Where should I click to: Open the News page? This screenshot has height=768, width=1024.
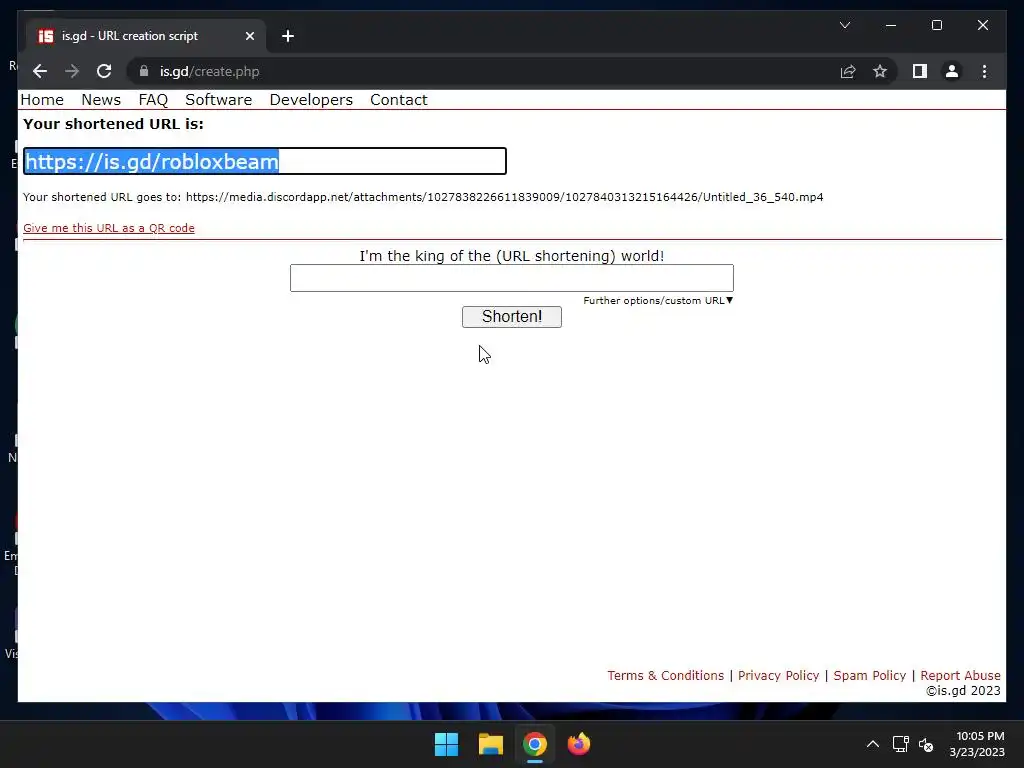coord(101,100)
